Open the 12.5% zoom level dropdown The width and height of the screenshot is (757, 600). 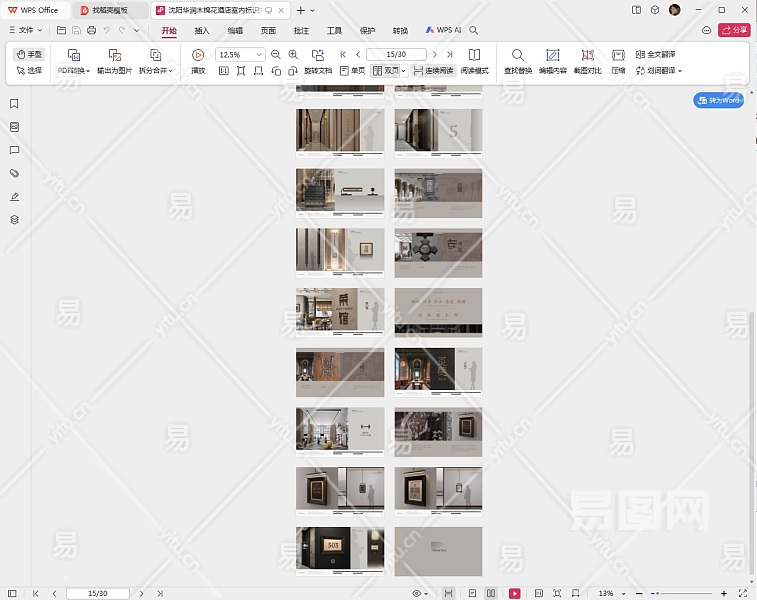click(260, 55)
